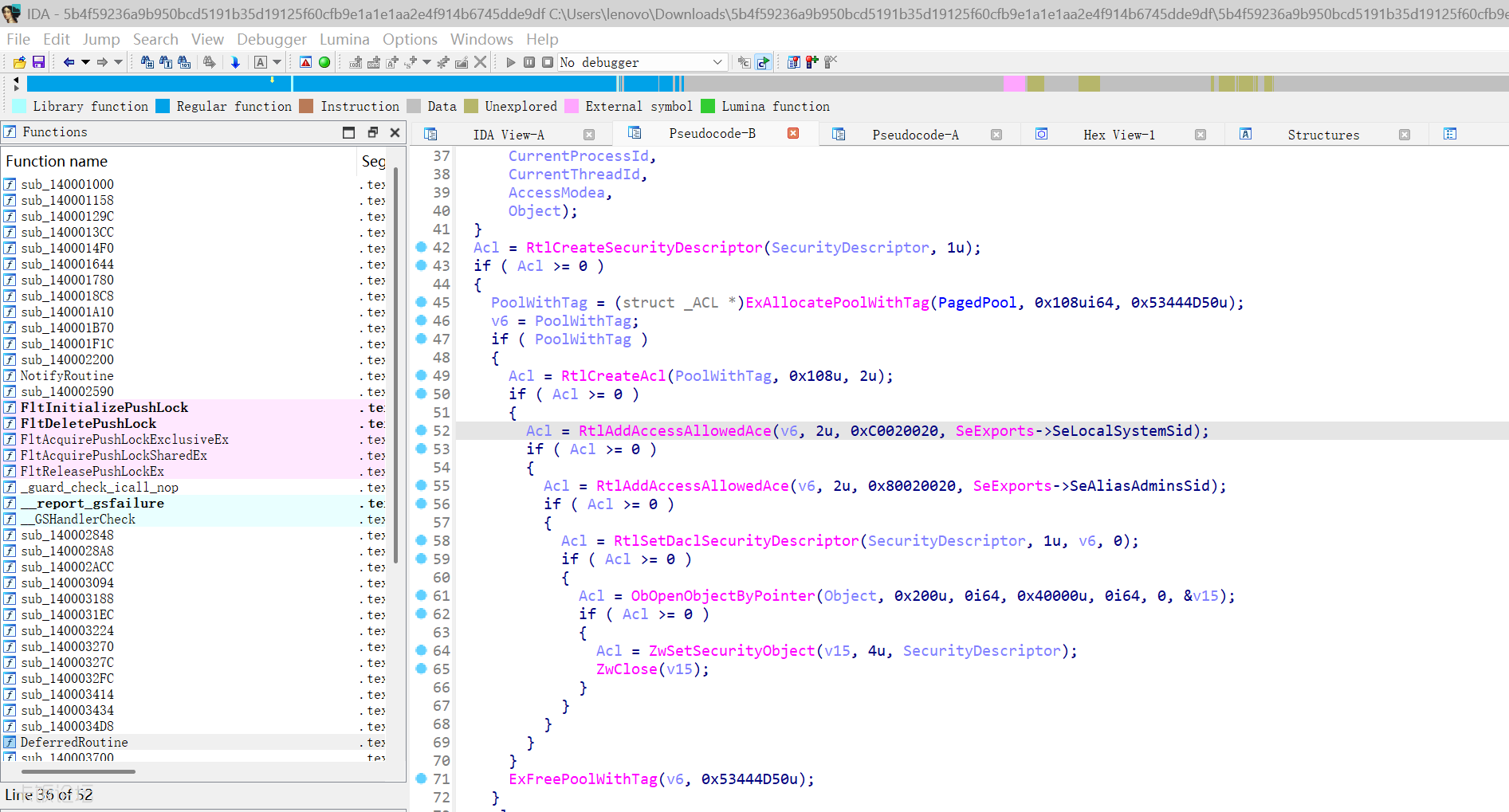Toggle breakpoint dot on line 52
1509x812 pixels.
[x=421, y=430]
